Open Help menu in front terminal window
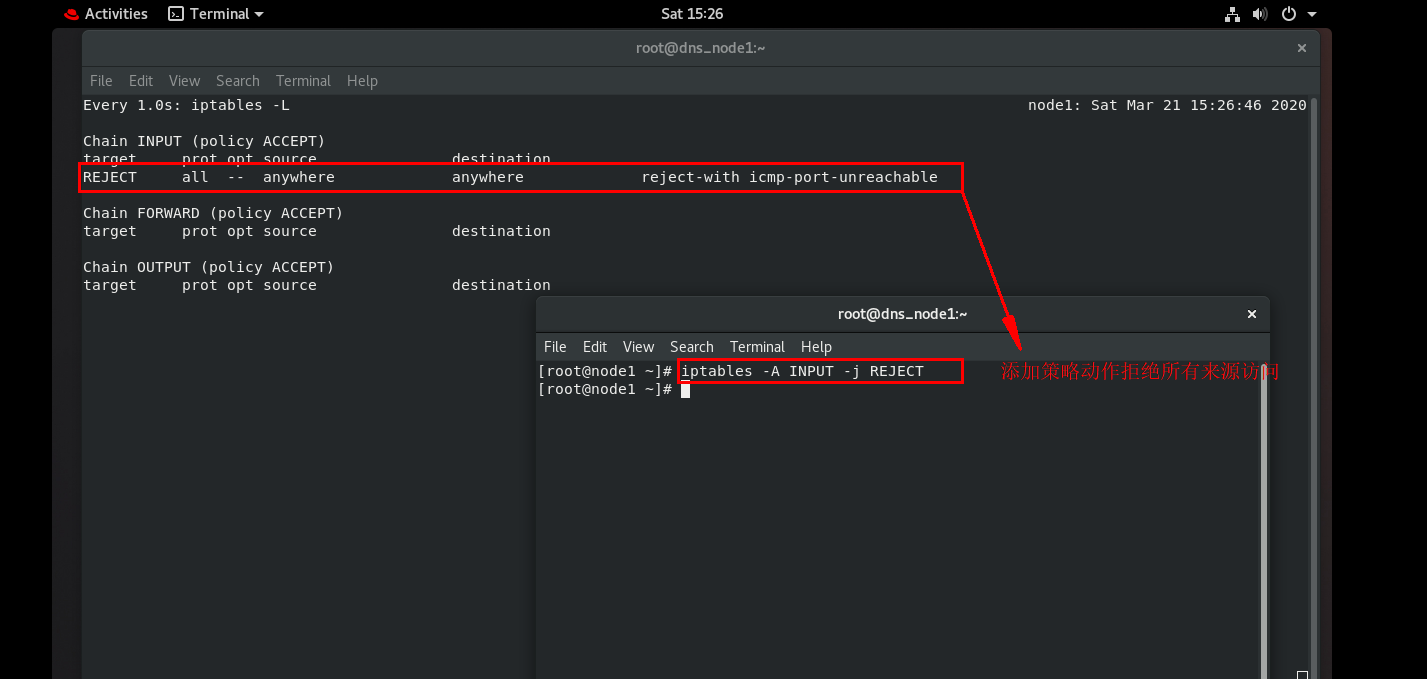The image size is (1427, 679). click(816, 347)
